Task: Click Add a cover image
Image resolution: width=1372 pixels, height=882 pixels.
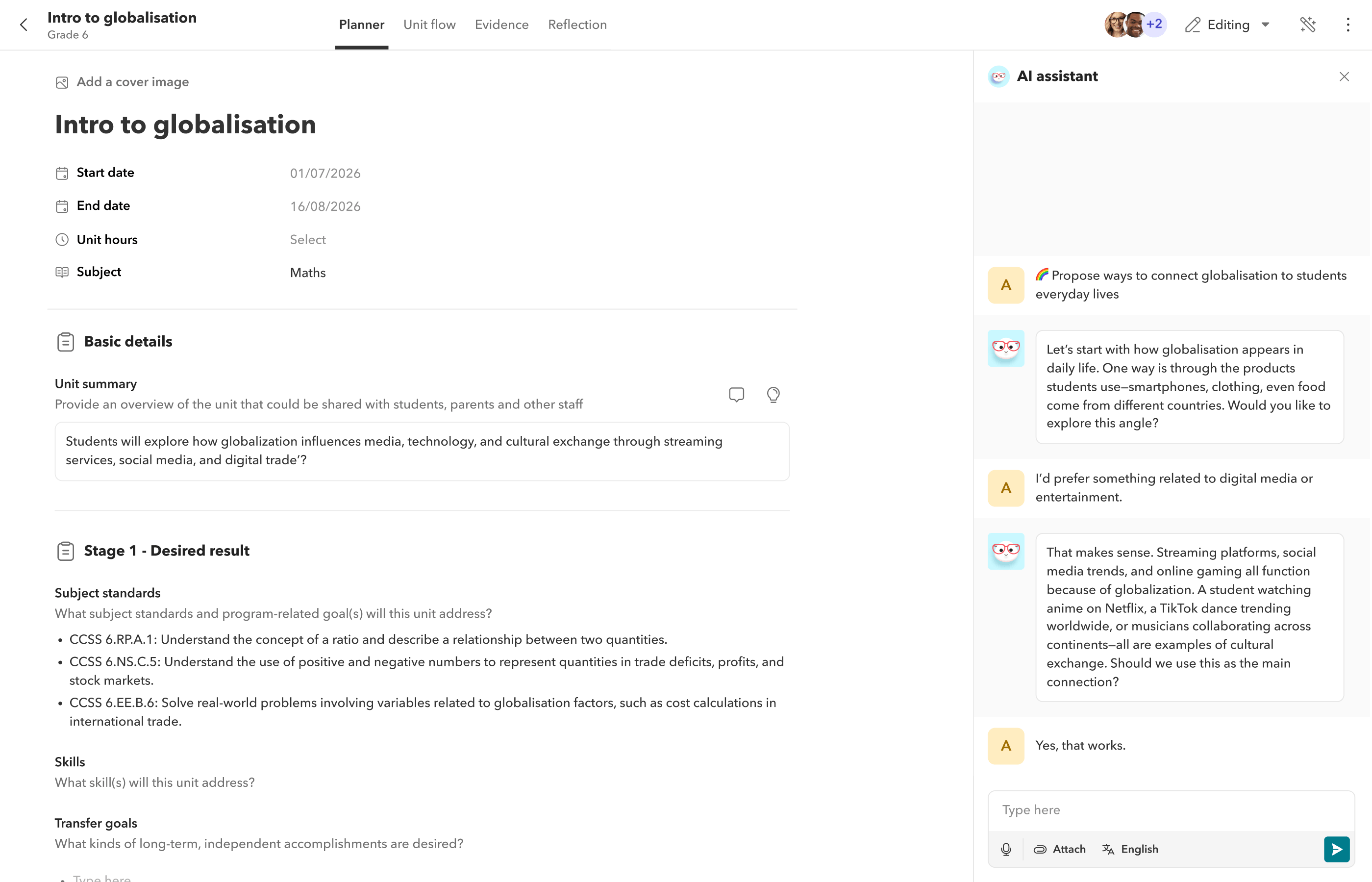Action: [x=122, y=82]
